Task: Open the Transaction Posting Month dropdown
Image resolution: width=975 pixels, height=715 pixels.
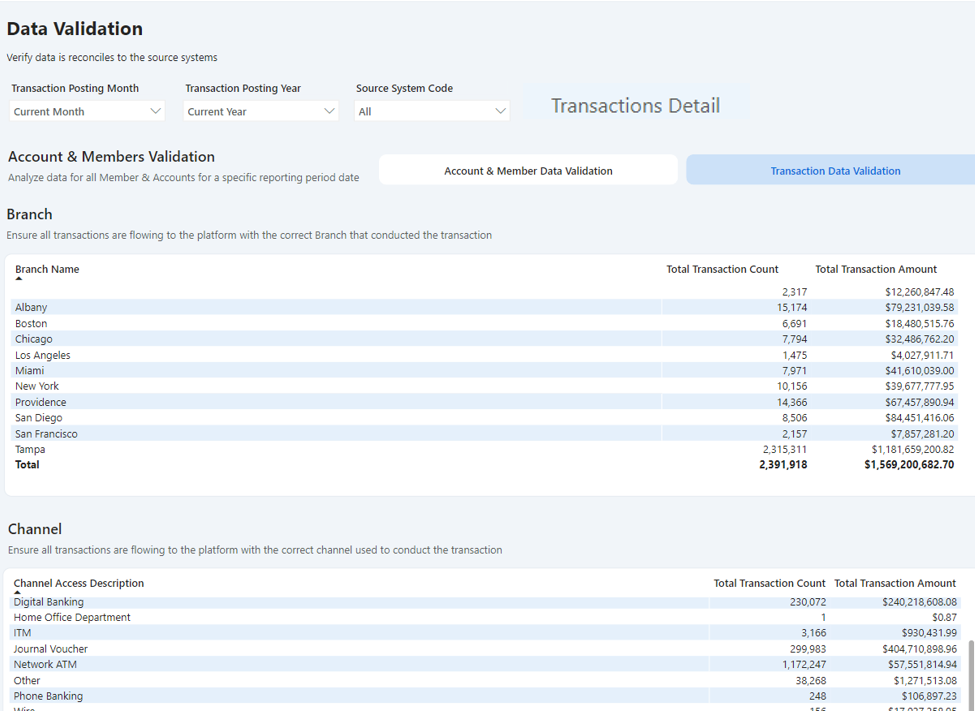Action: coord(87,111)
